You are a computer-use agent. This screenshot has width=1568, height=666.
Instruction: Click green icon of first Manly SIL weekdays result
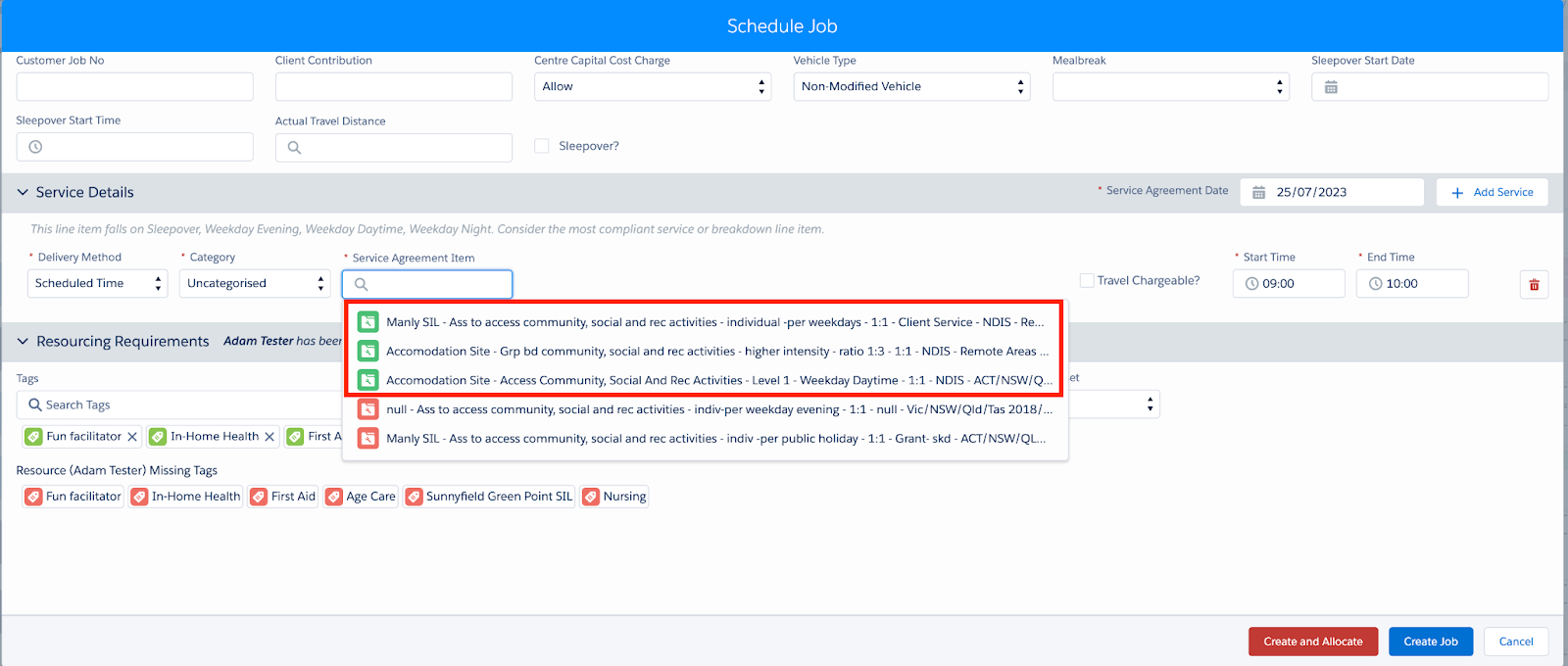coord(367,321)
